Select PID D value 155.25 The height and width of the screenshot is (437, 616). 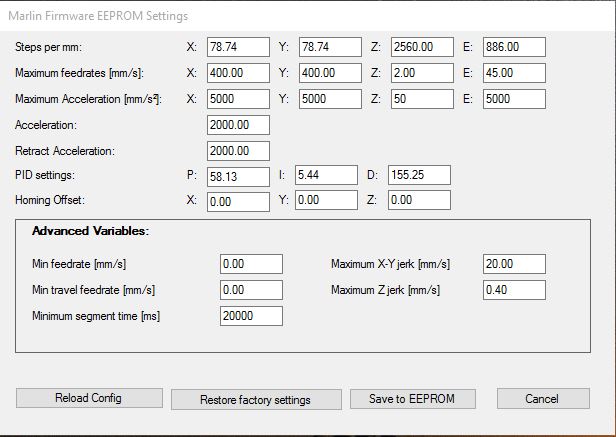click(x=419, y=175)
